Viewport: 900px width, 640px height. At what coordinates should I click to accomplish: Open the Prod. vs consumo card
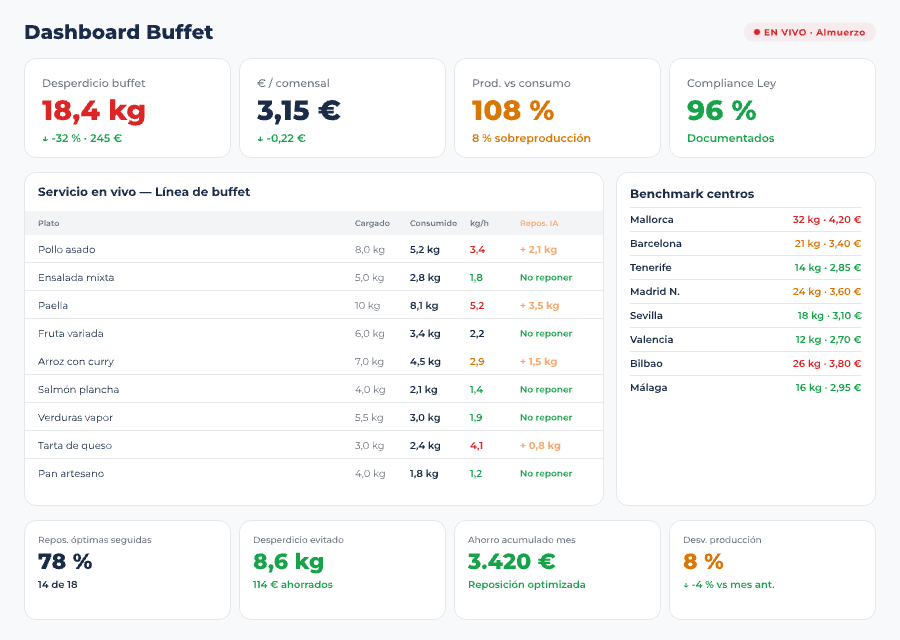coord(557,108)
